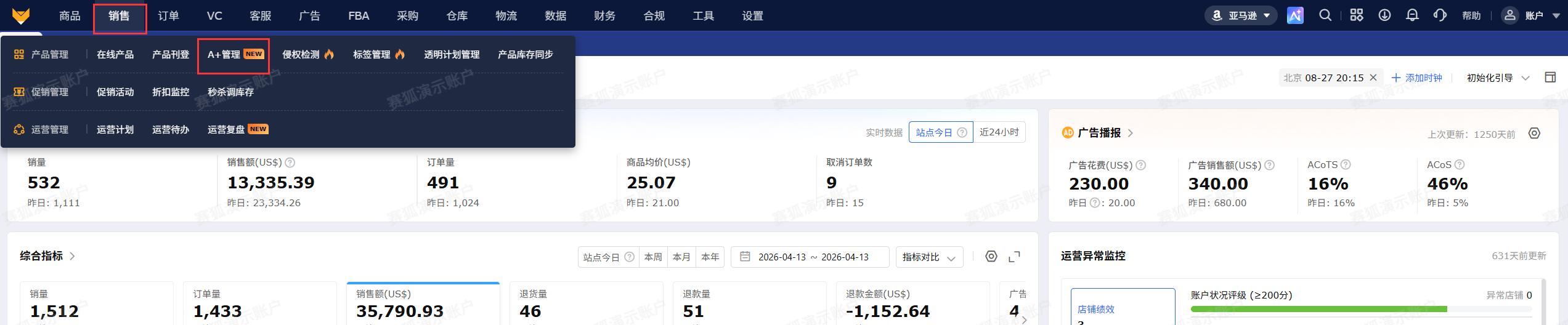Click help icon in 站点今日 realtime toggle

click(x=962, y=132)
